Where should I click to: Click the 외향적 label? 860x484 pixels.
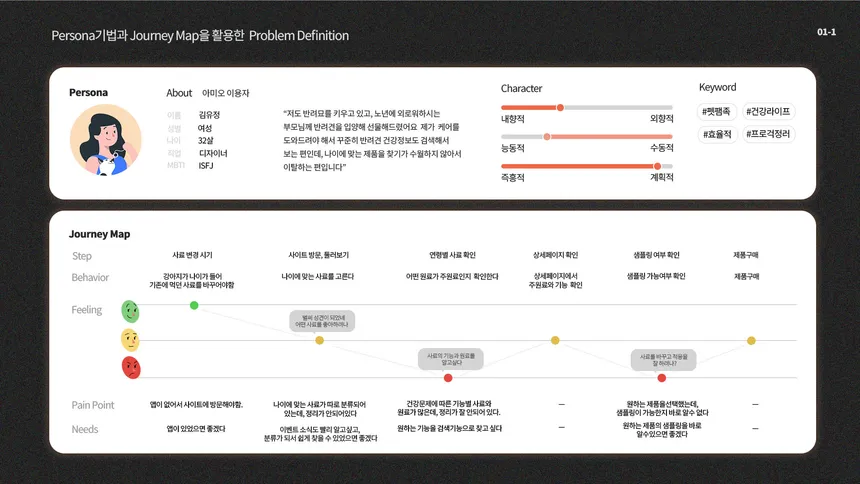pyautogui.click(x=661, y=119)
